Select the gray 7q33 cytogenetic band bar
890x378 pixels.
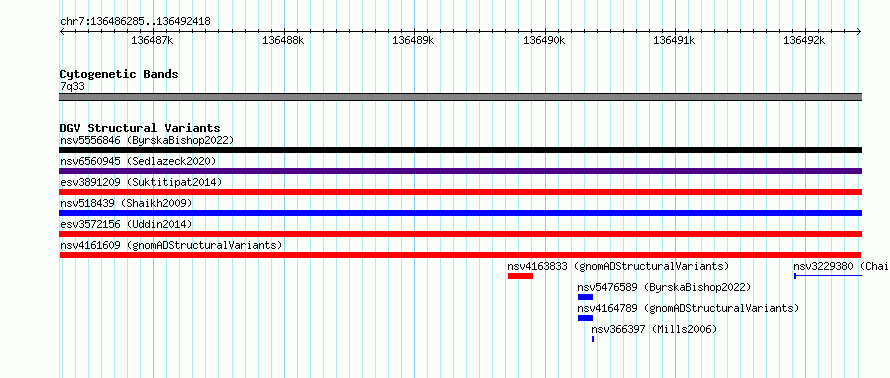[x=460, y=97]
